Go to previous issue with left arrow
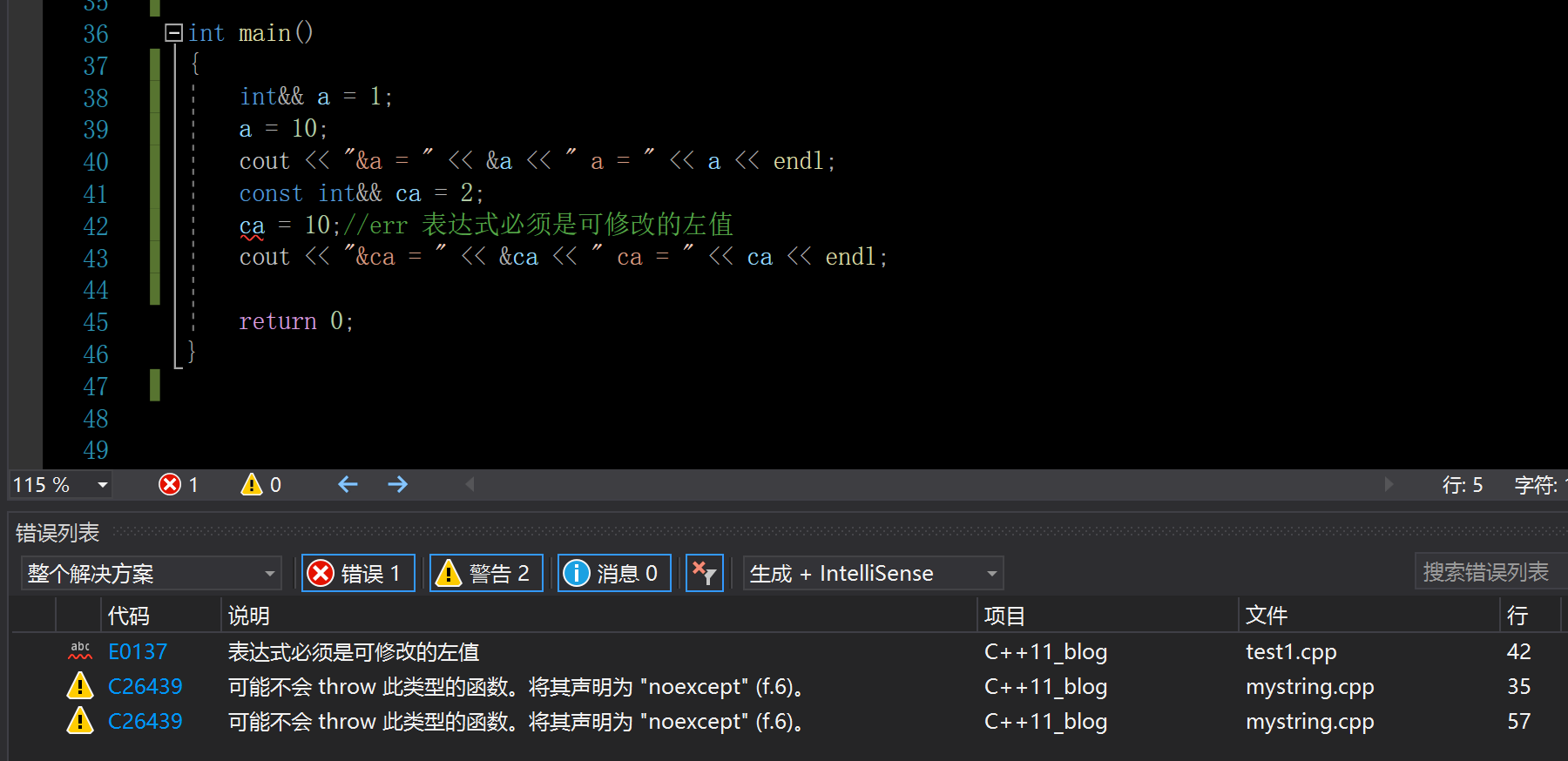This screenshot has height=761, width=1568. click(348, 484)
